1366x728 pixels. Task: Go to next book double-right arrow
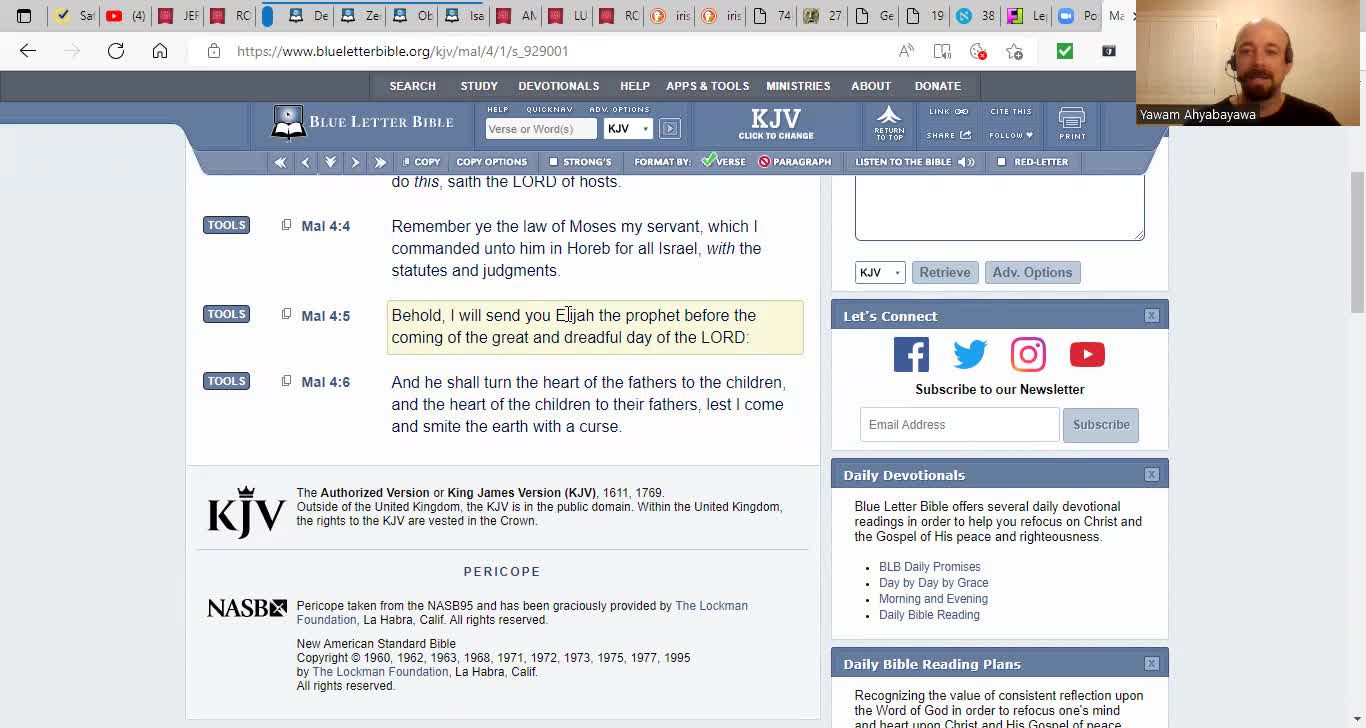380,162
